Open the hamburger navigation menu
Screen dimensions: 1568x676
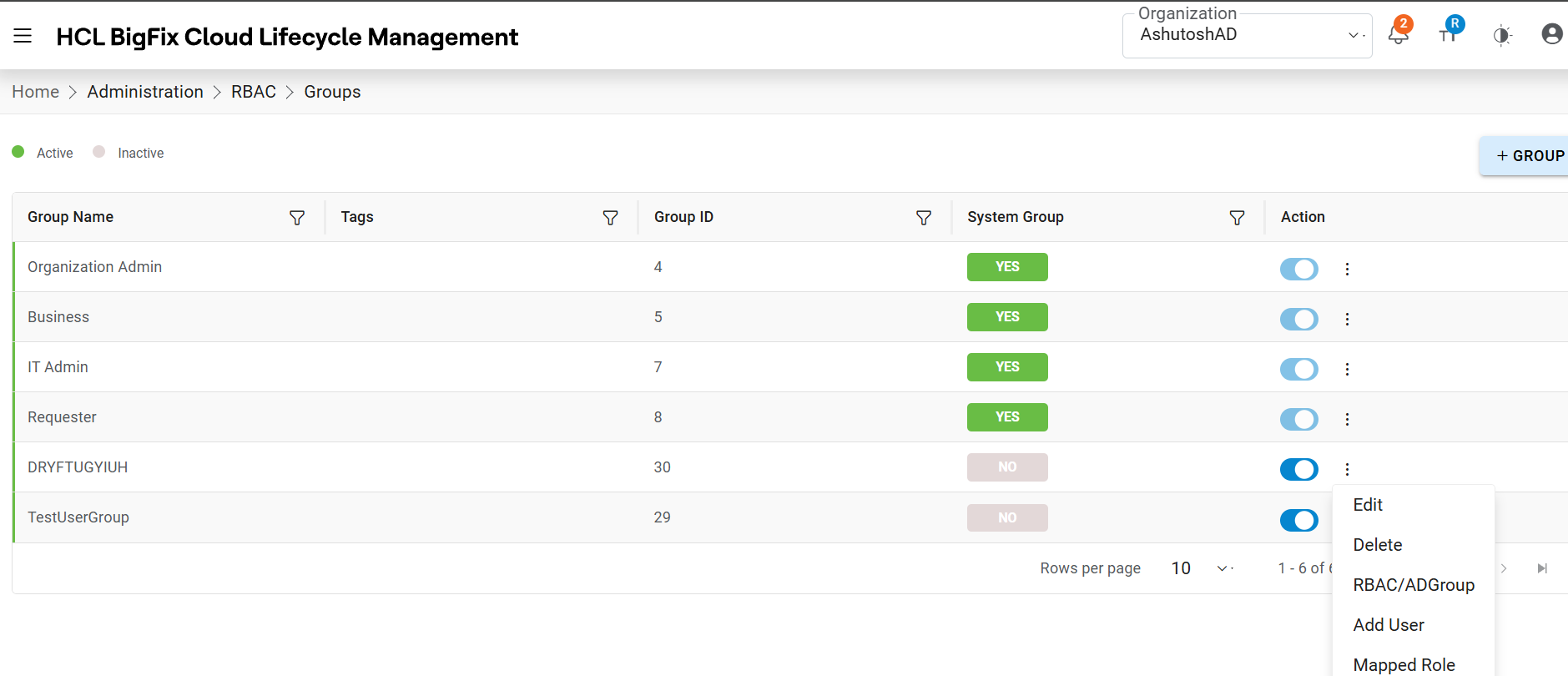click(x=23, y=36)
